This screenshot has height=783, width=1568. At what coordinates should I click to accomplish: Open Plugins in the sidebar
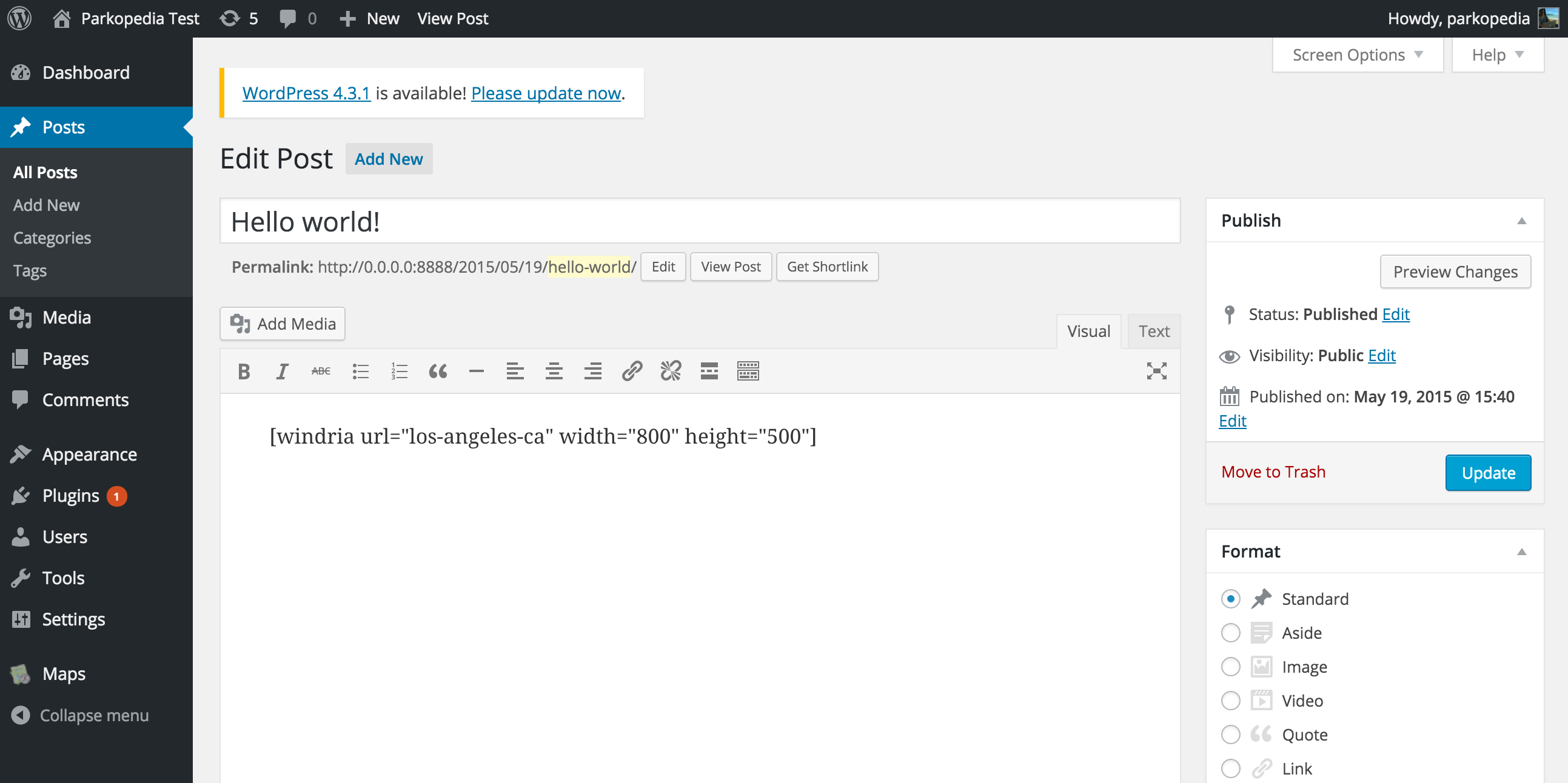click(x=96, y=496)
